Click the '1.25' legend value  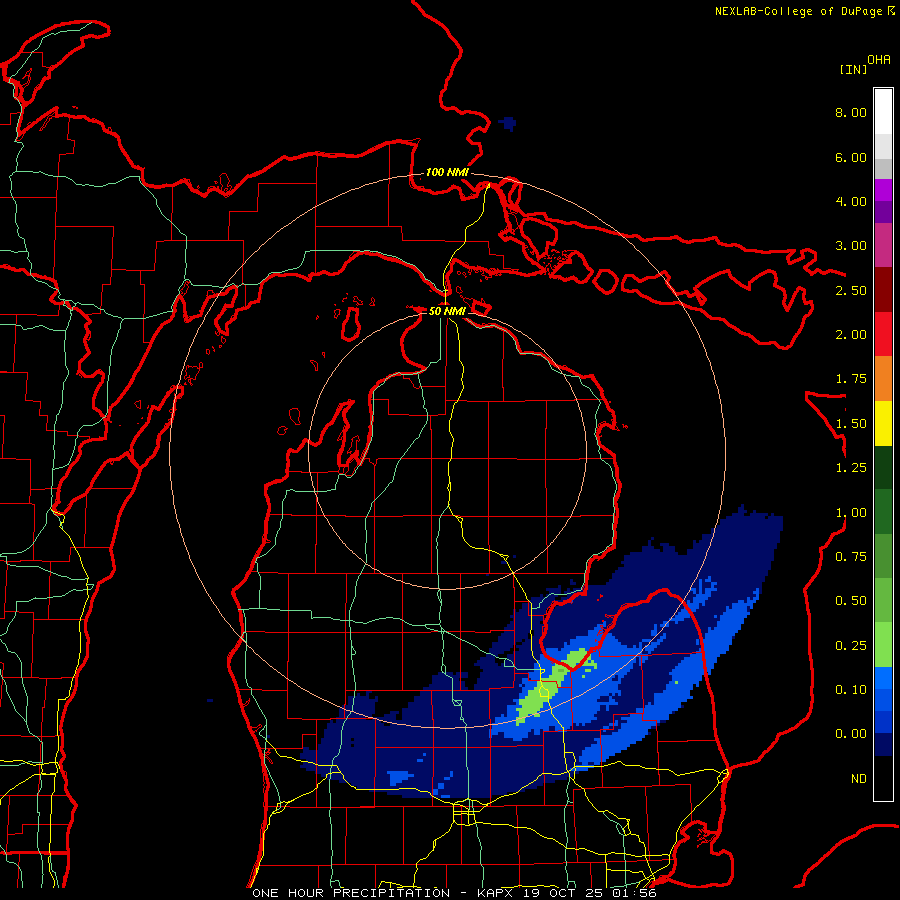click(851, 468)
